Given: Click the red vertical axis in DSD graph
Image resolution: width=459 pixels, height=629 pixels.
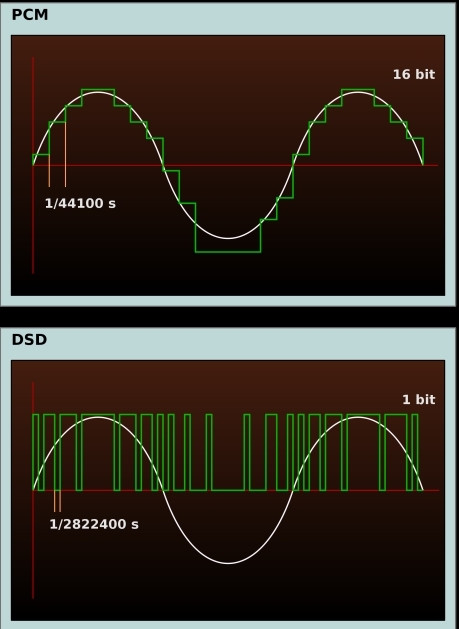Looking at the screenshot, I should click(33, 490).
